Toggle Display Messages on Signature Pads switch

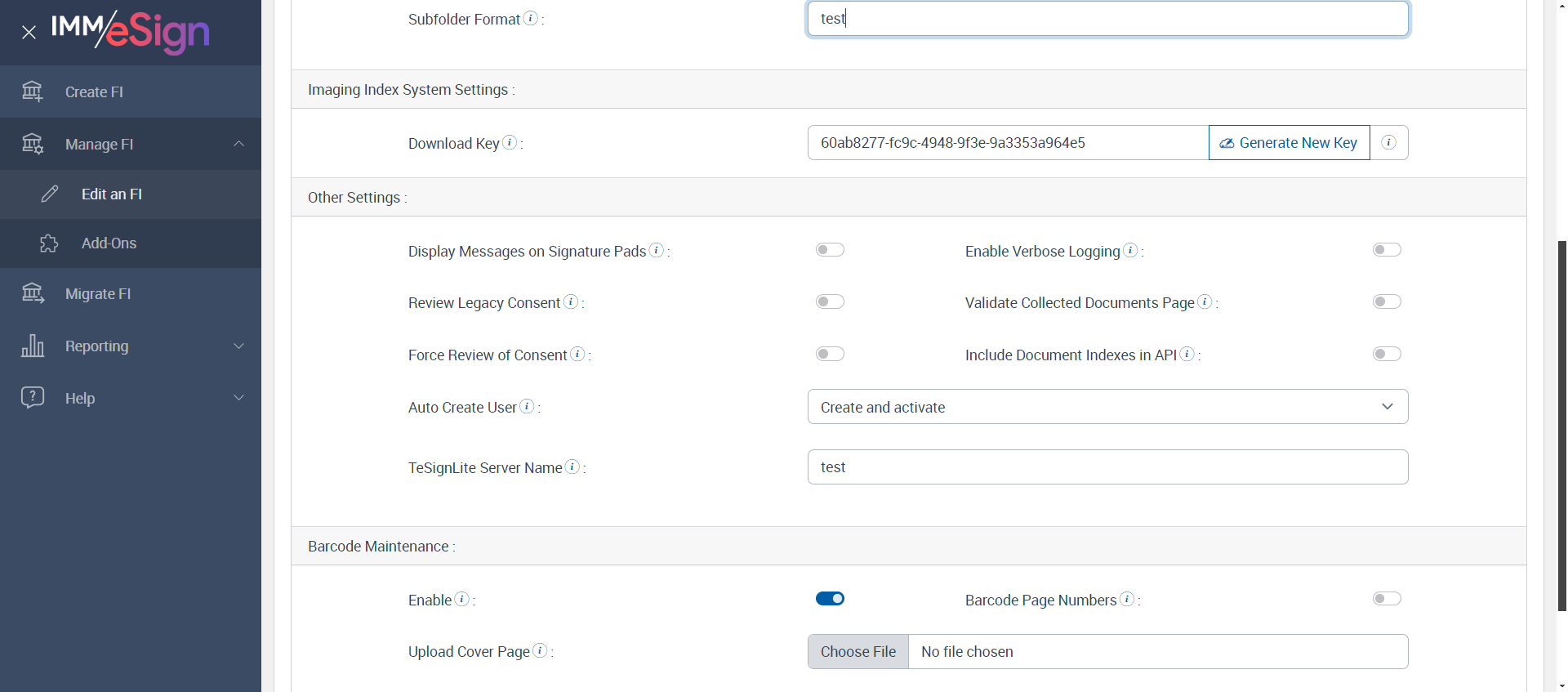pos(830,250)
